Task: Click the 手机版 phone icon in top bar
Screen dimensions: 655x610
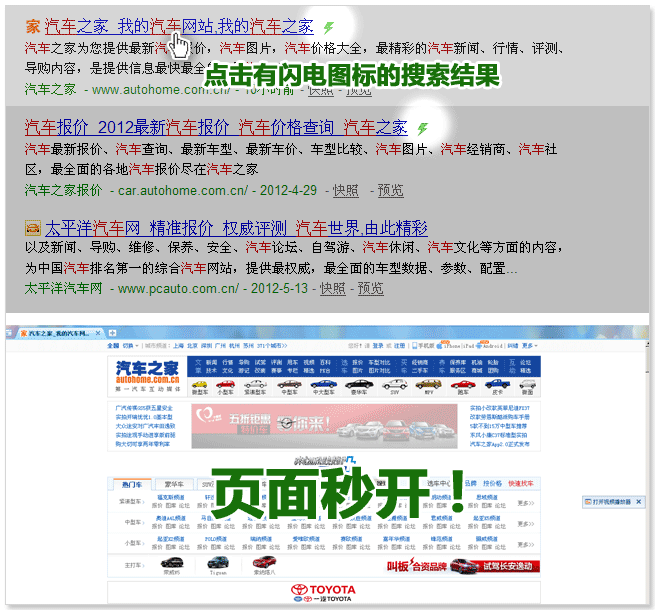Action: click(414, 346)
